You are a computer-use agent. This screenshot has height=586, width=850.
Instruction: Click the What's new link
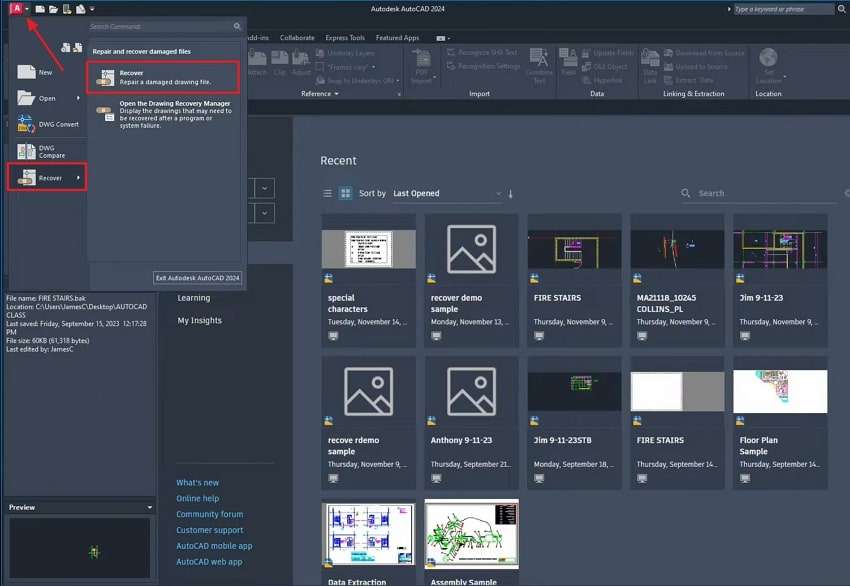[x=197, y=482]
